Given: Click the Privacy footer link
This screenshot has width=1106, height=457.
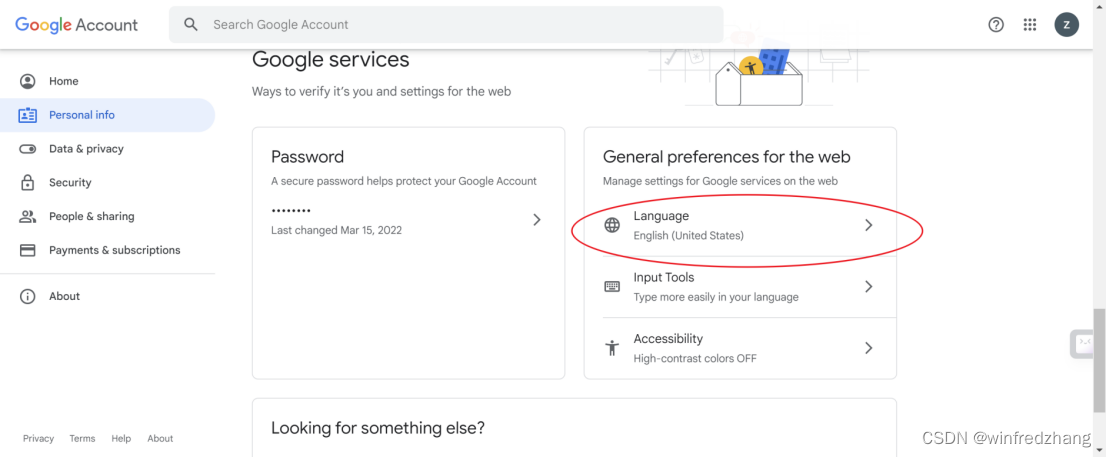Looking at the screenshot, I should pos(38,438).
